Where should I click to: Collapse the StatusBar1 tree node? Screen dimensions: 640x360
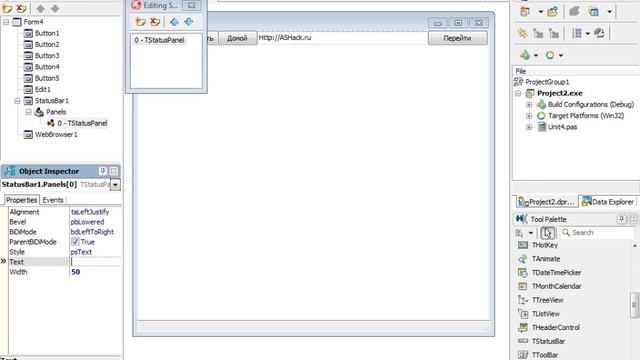pyautogui.click(x=18, y=101)
